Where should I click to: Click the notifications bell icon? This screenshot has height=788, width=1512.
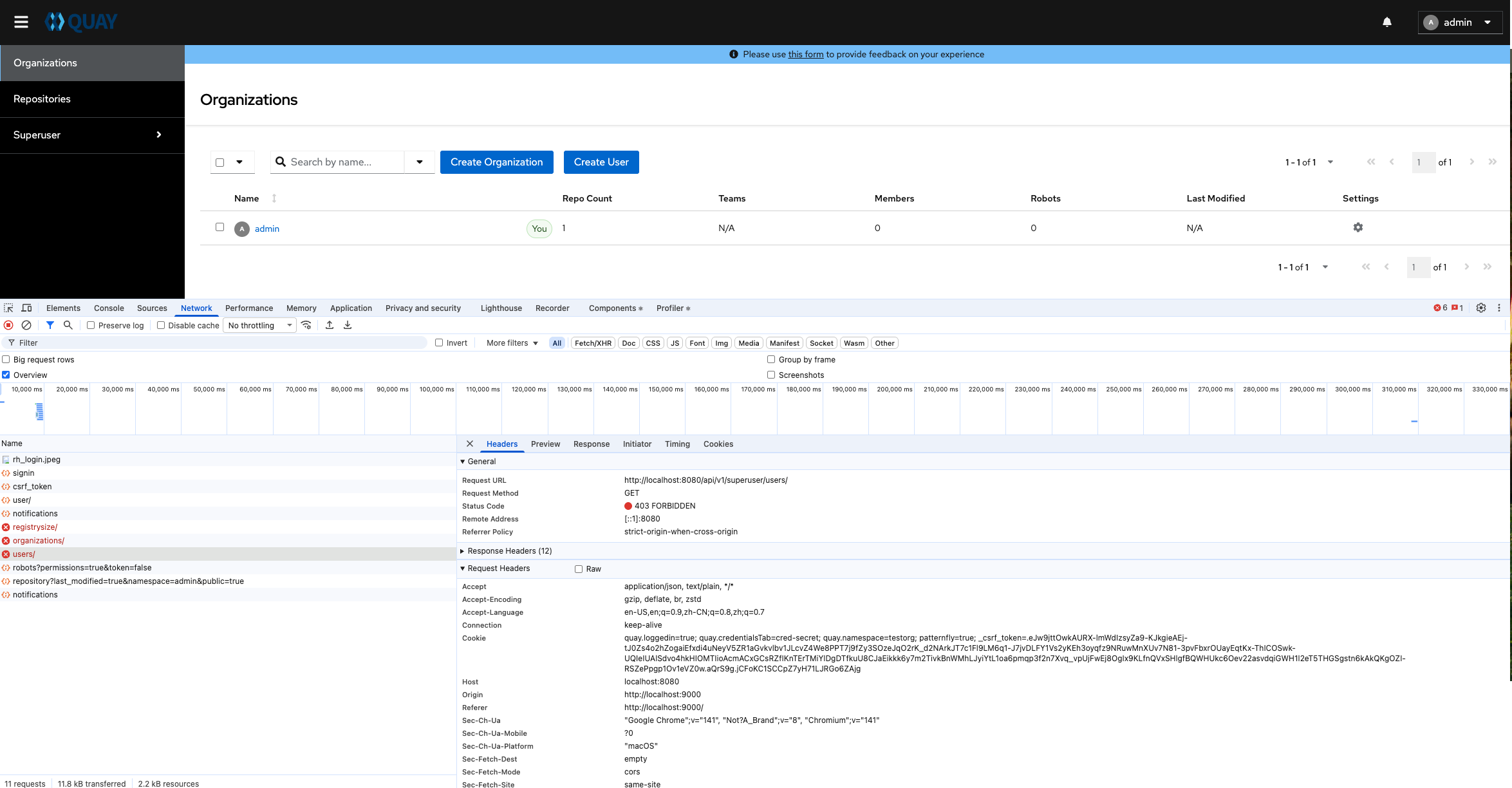tap(1387, 22)
